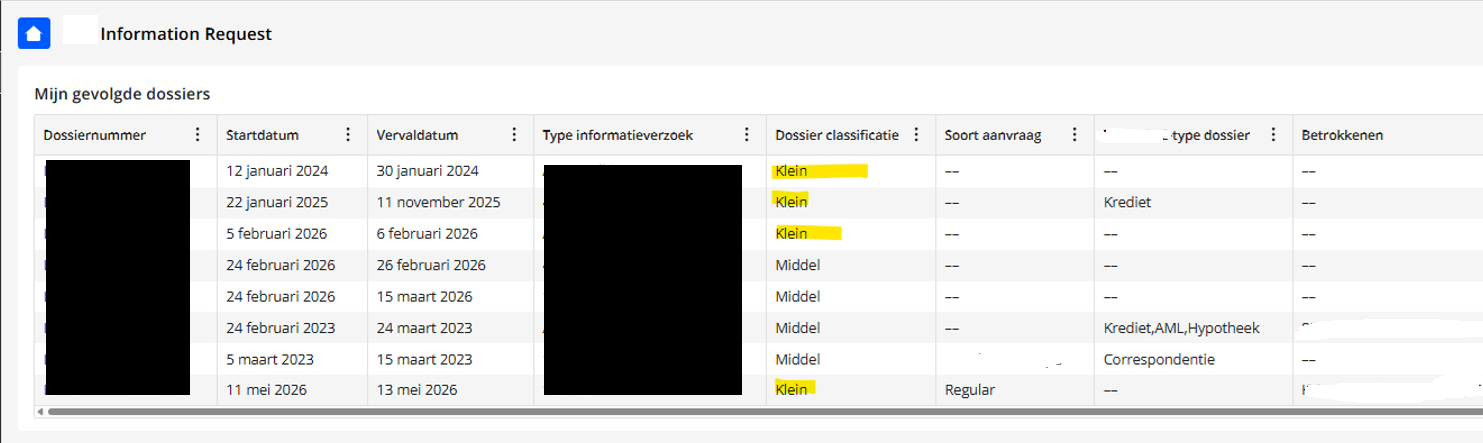1483x443 pixels.
Task: Click the horizontal table scrollbar
Action: (764, 411)
